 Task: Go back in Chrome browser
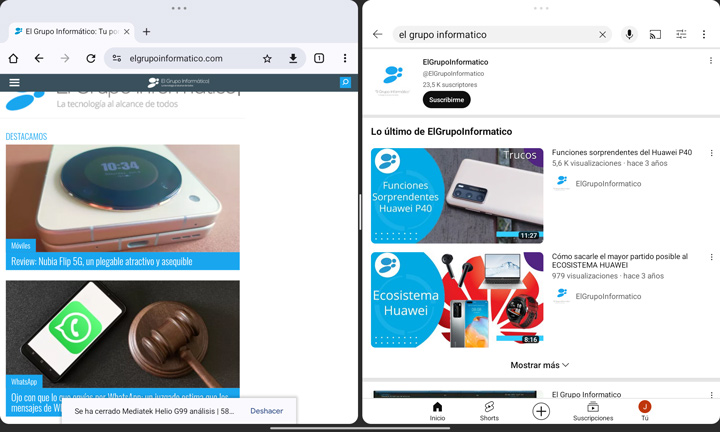pyautogui.click(x=39, y=58)
